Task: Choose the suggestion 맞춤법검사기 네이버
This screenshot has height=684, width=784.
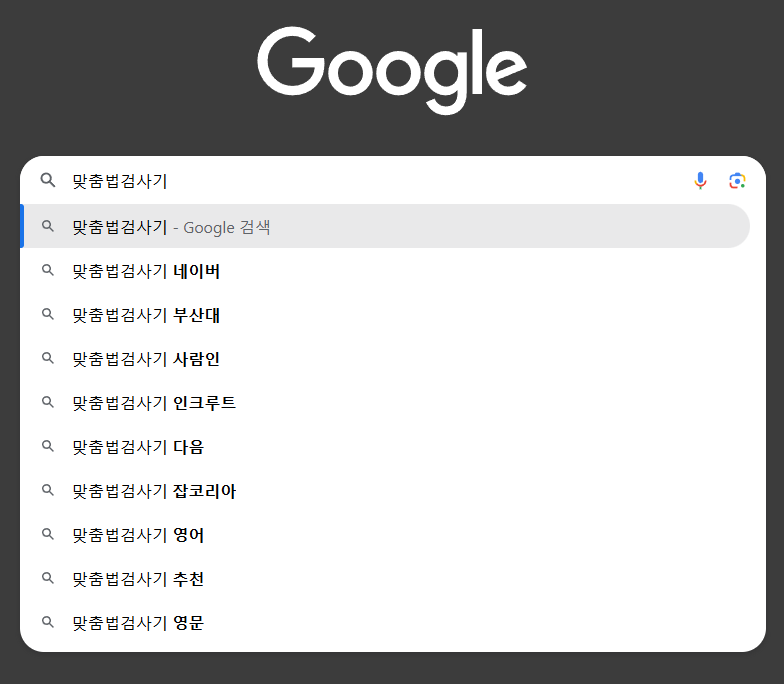Action: click(385, 270)
